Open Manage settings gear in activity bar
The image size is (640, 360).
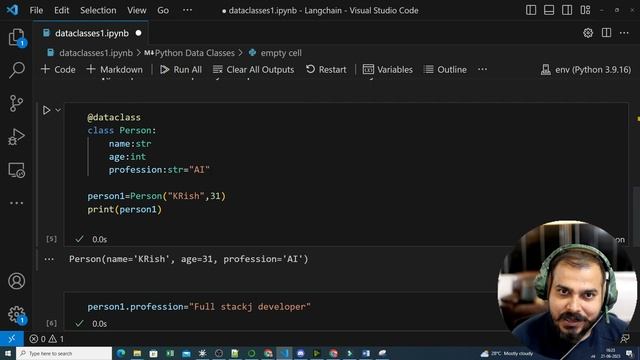point(16,314)
